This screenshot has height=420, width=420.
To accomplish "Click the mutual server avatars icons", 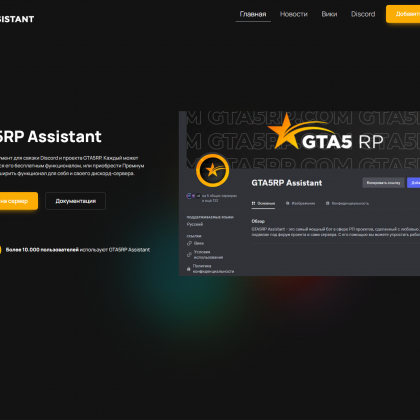I will 193,196.
